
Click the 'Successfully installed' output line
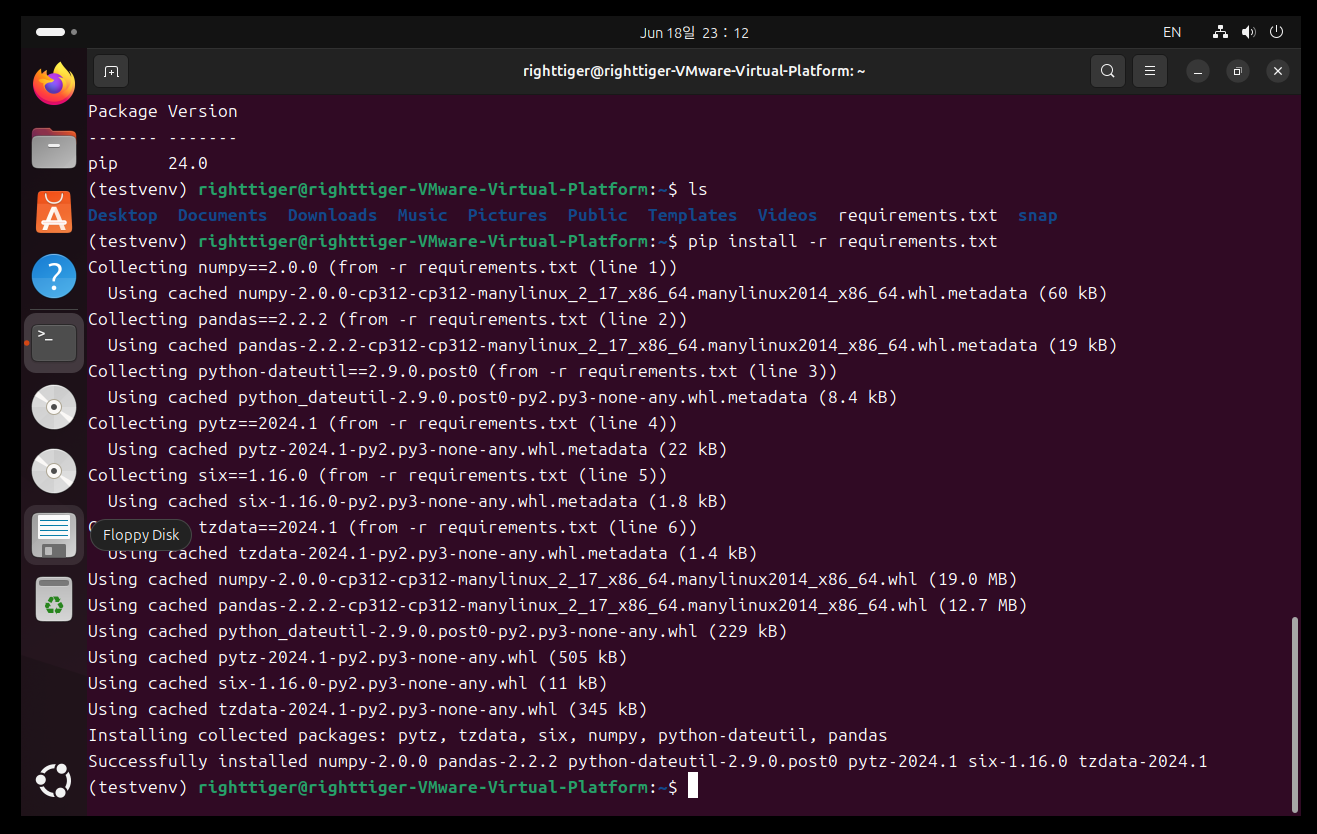click(648, 761)
